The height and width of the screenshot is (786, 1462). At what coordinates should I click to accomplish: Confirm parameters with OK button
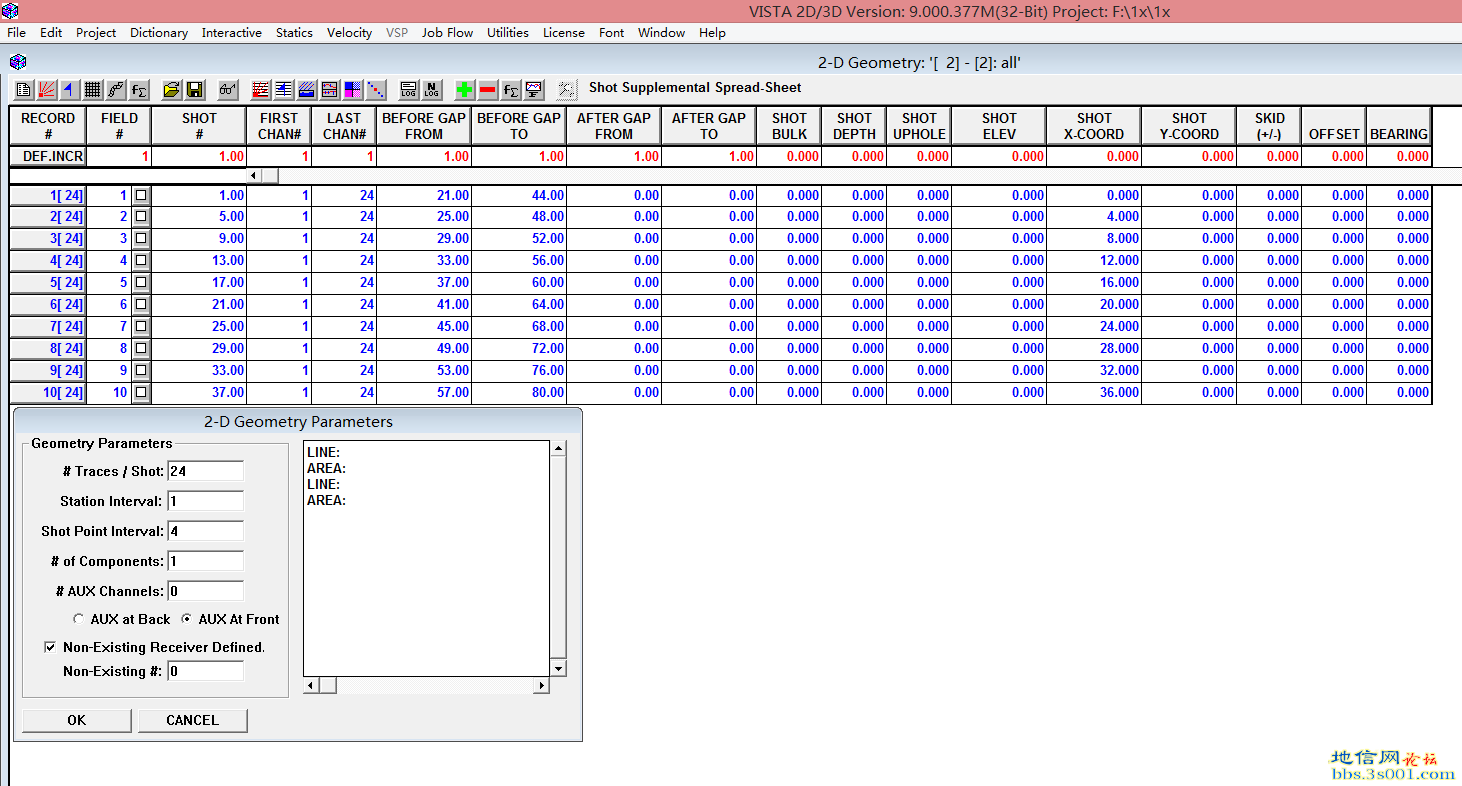coord(77,720)
